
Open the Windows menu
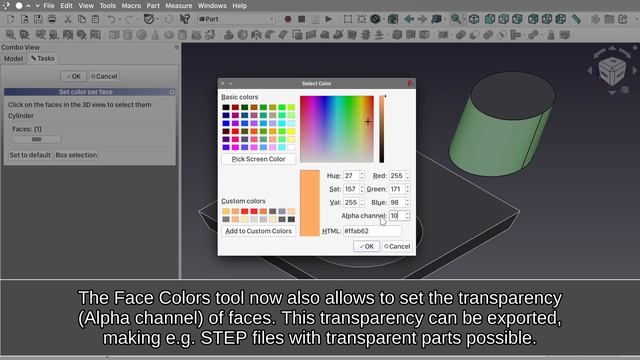coord(212,6)
